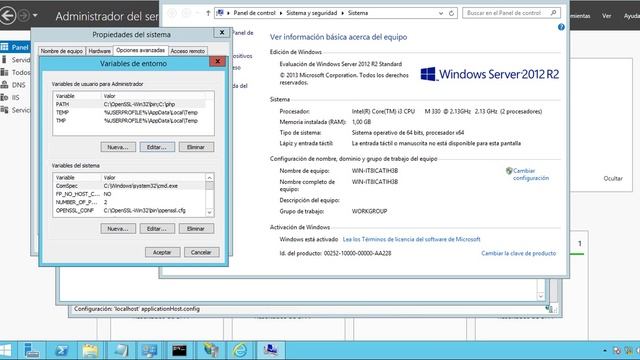Click Eliminar under user variables
Viewport: 640px width, 360px height.
click(196, 147)
